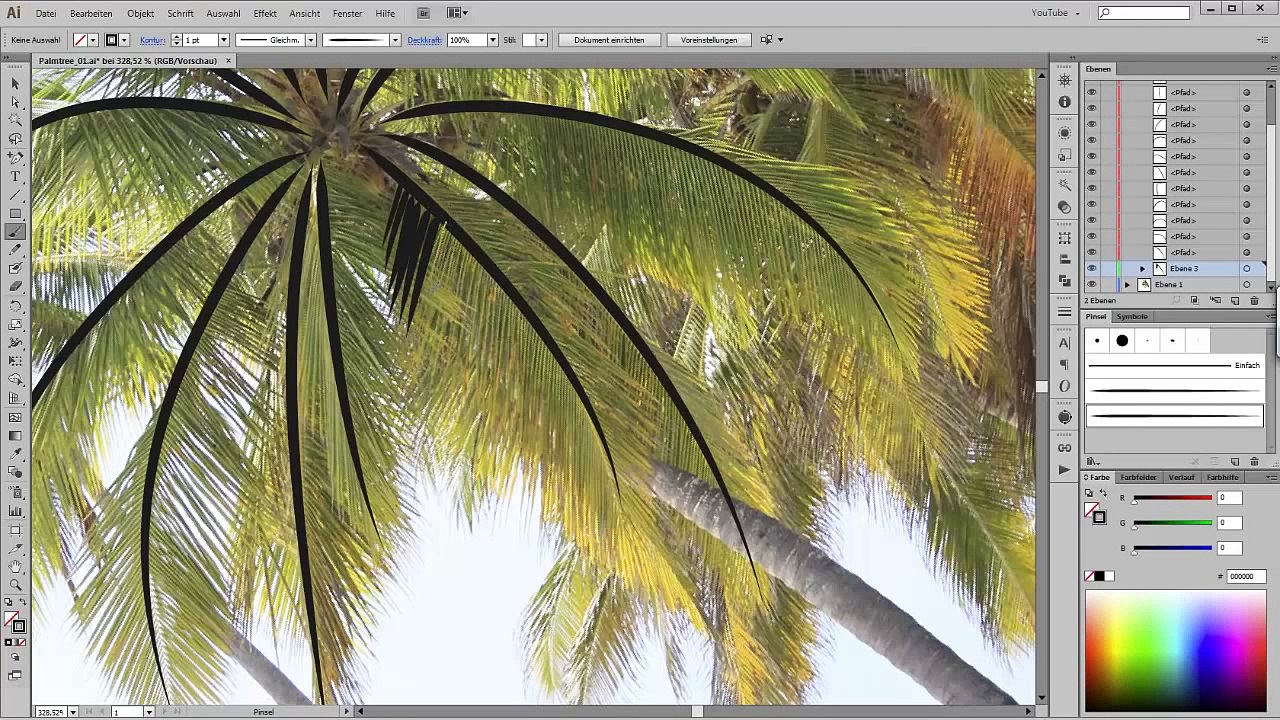Open the Gleichm. width profile dropdown
Screen dimensions: 1280x720
[x=310, y=40]
